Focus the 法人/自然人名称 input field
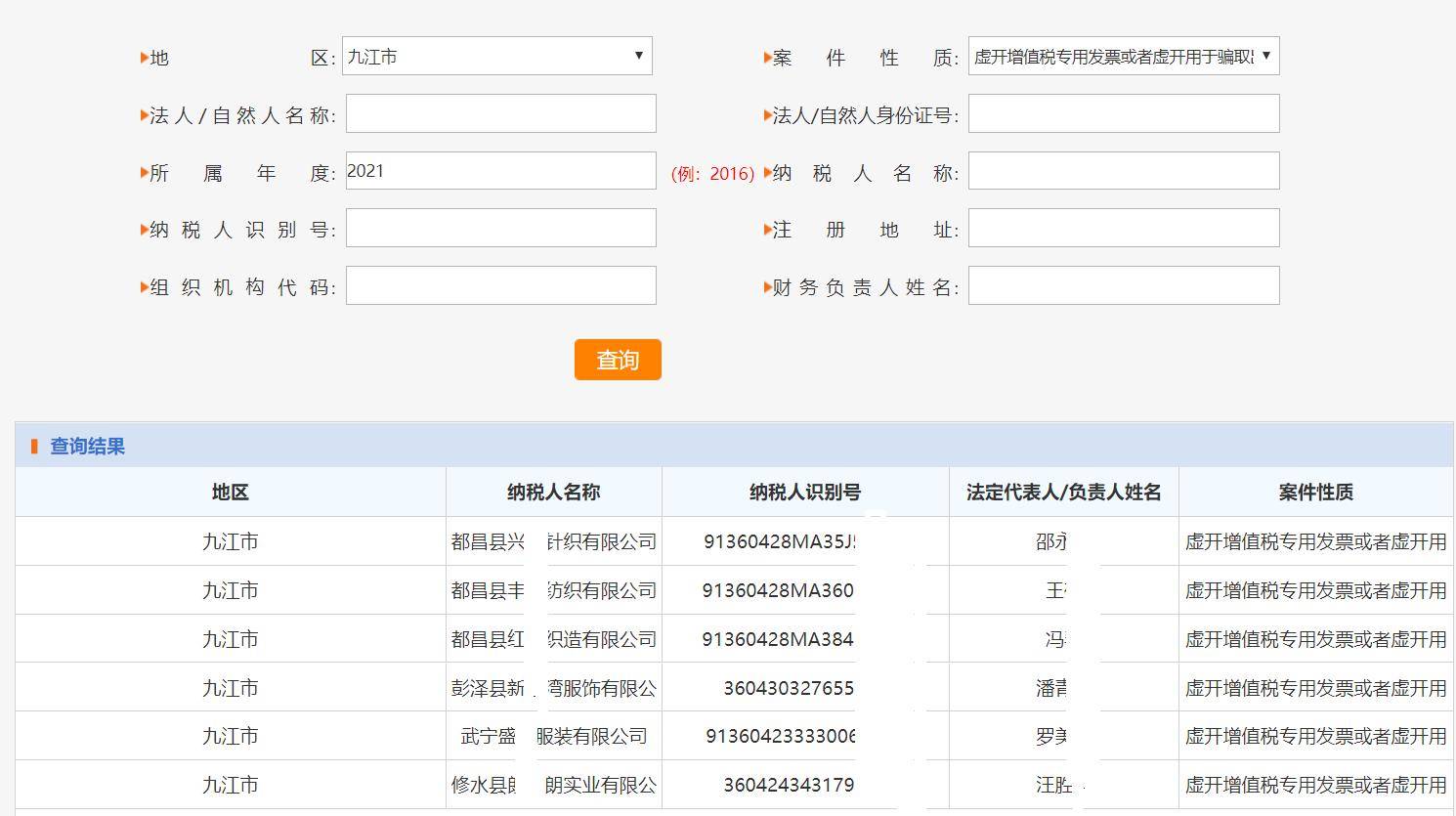The width and height of the screenshot is (1456, 816). point(500,113)
